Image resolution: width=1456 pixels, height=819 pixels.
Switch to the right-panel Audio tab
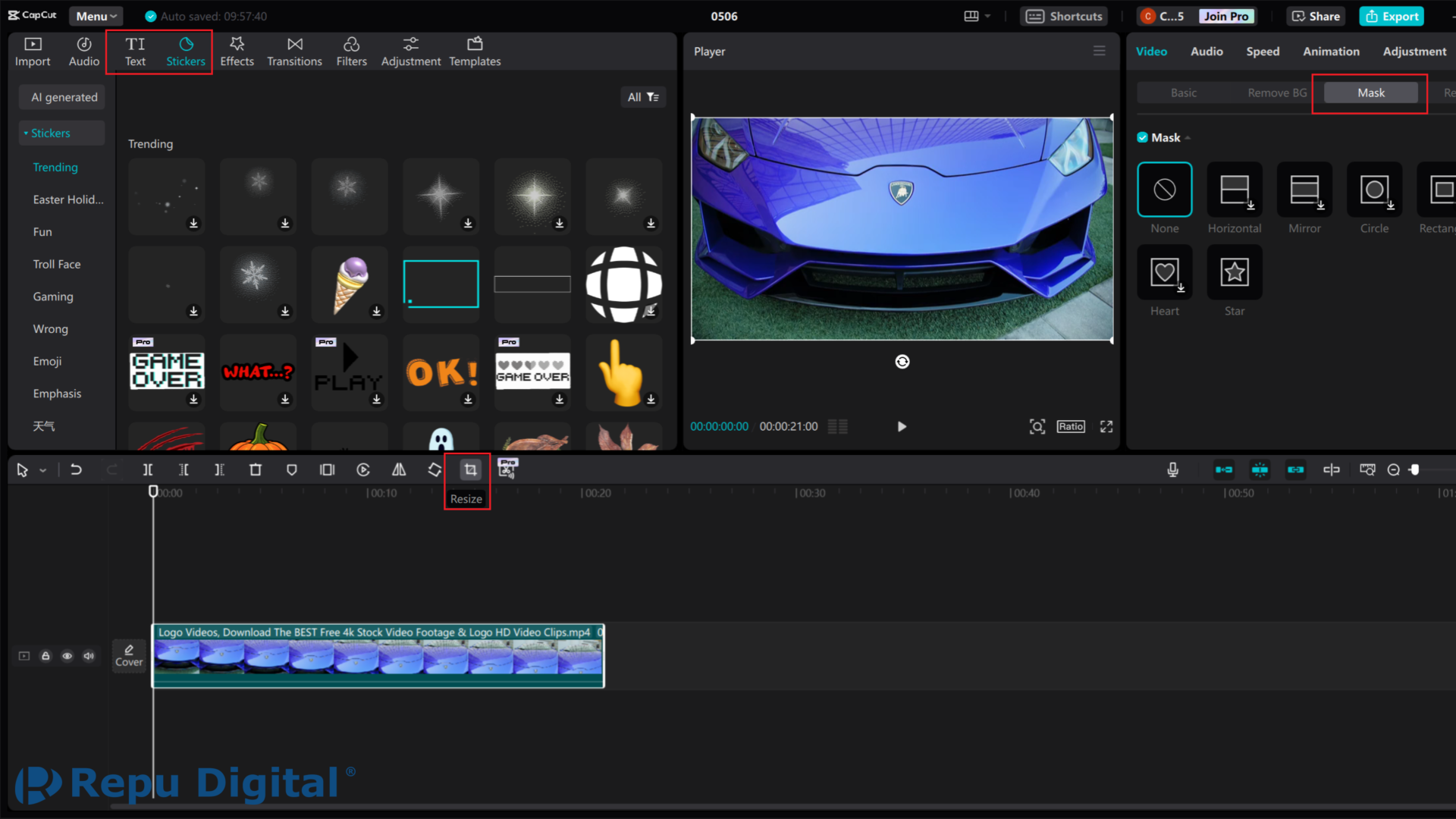[x=1207, y=52]
